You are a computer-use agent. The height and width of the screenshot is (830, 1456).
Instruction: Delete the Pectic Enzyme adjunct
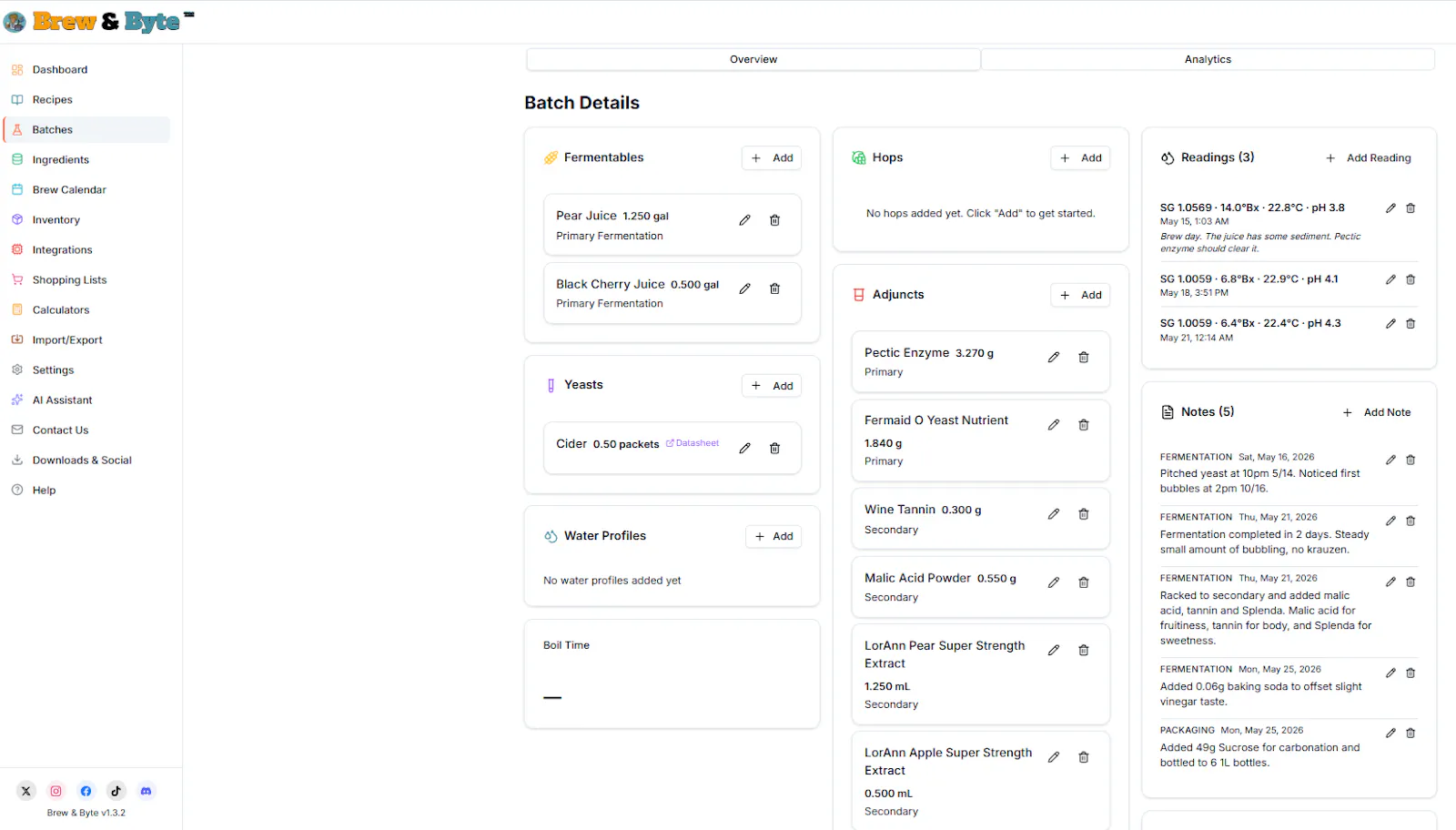[1083, 358]
